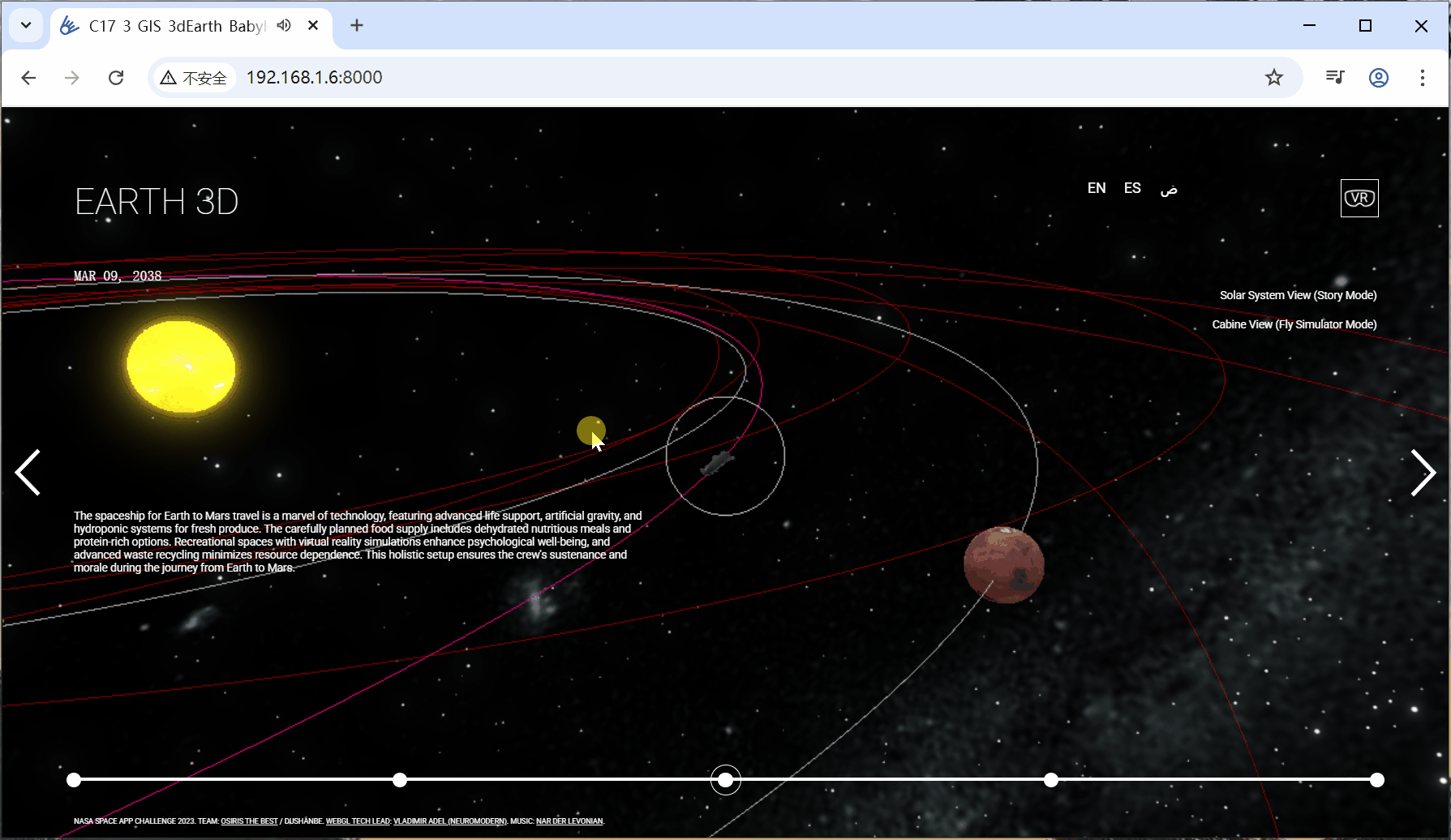
Task: Enter VR mode with headset icon
Action: (1359, 198)
